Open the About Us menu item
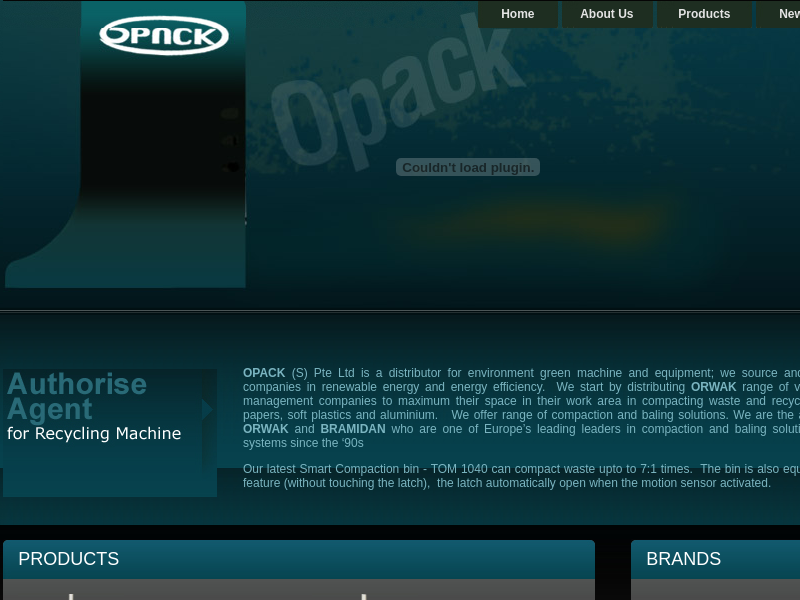Viewport: 800px width, 600px height. coord(607,14)
